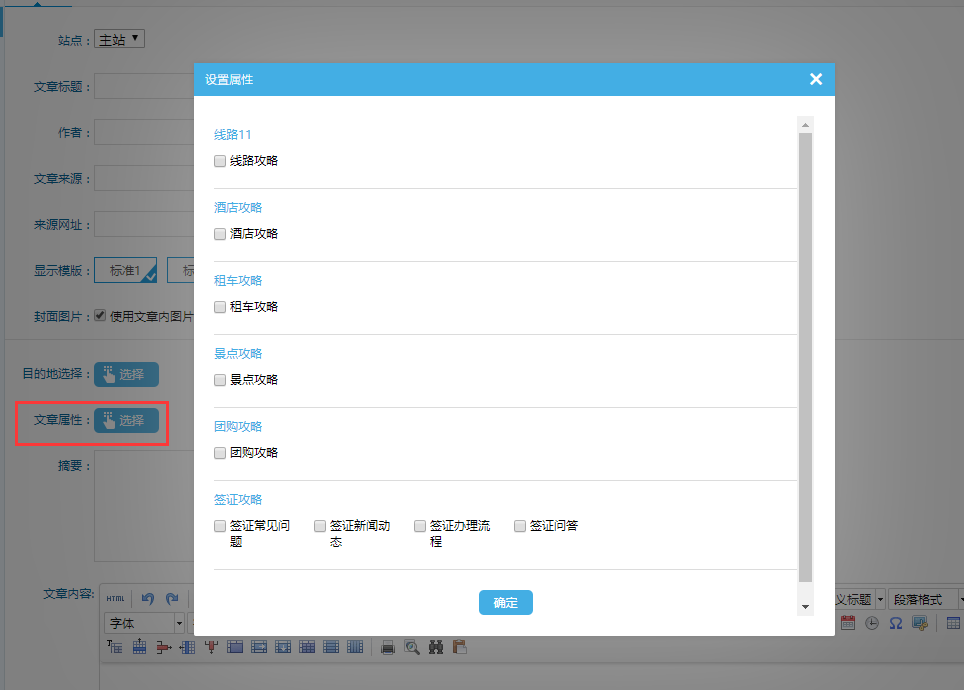Tick the 酒店攻略 checkbox
Viewport: 964px width, 690px height.
coord(220,233)
